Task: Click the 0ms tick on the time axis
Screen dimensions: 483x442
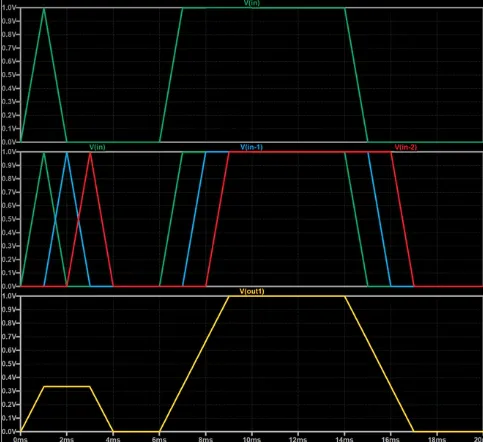Action: tap(20, 439)
